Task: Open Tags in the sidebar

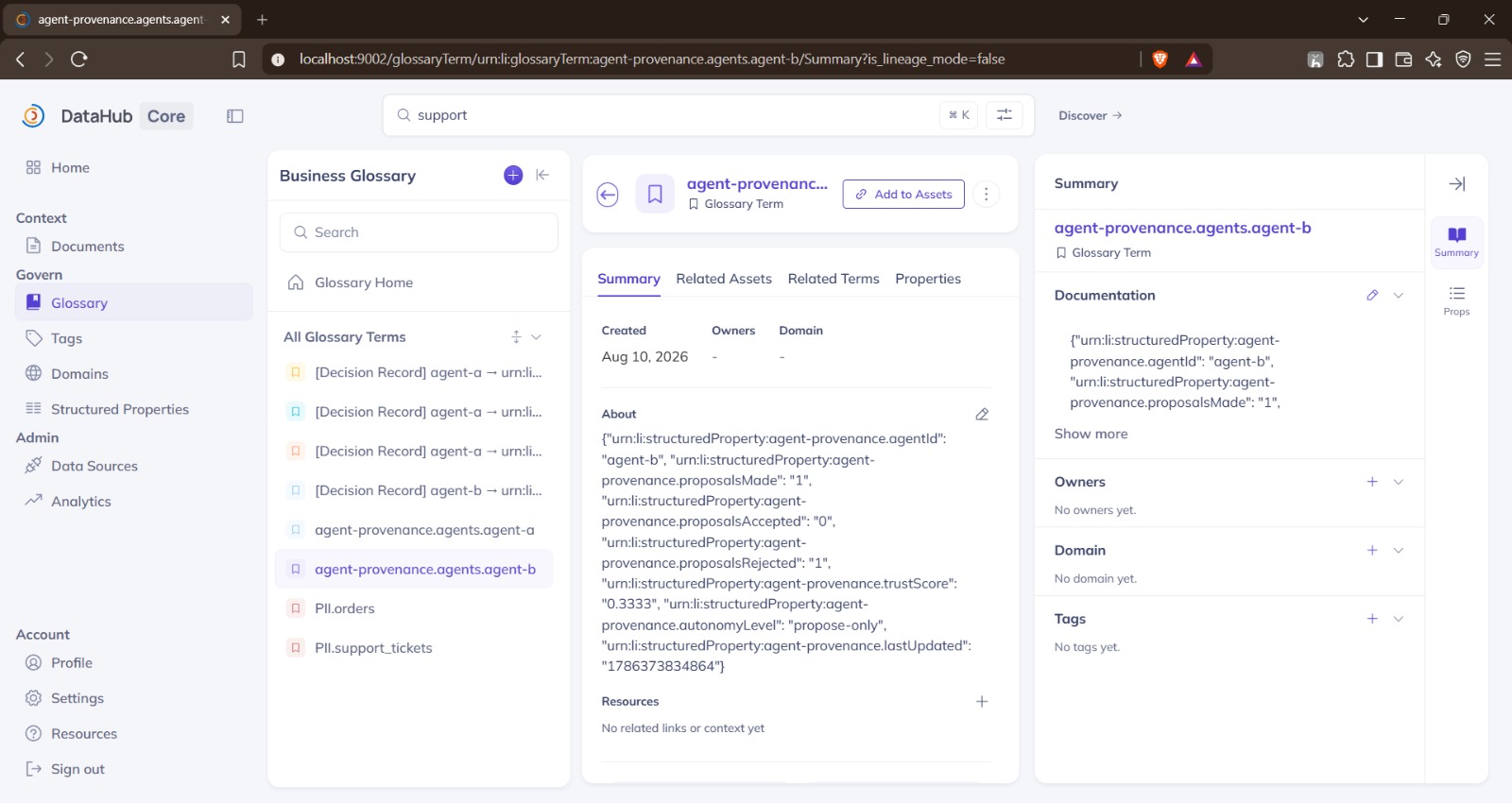Action: pos(134,338)
